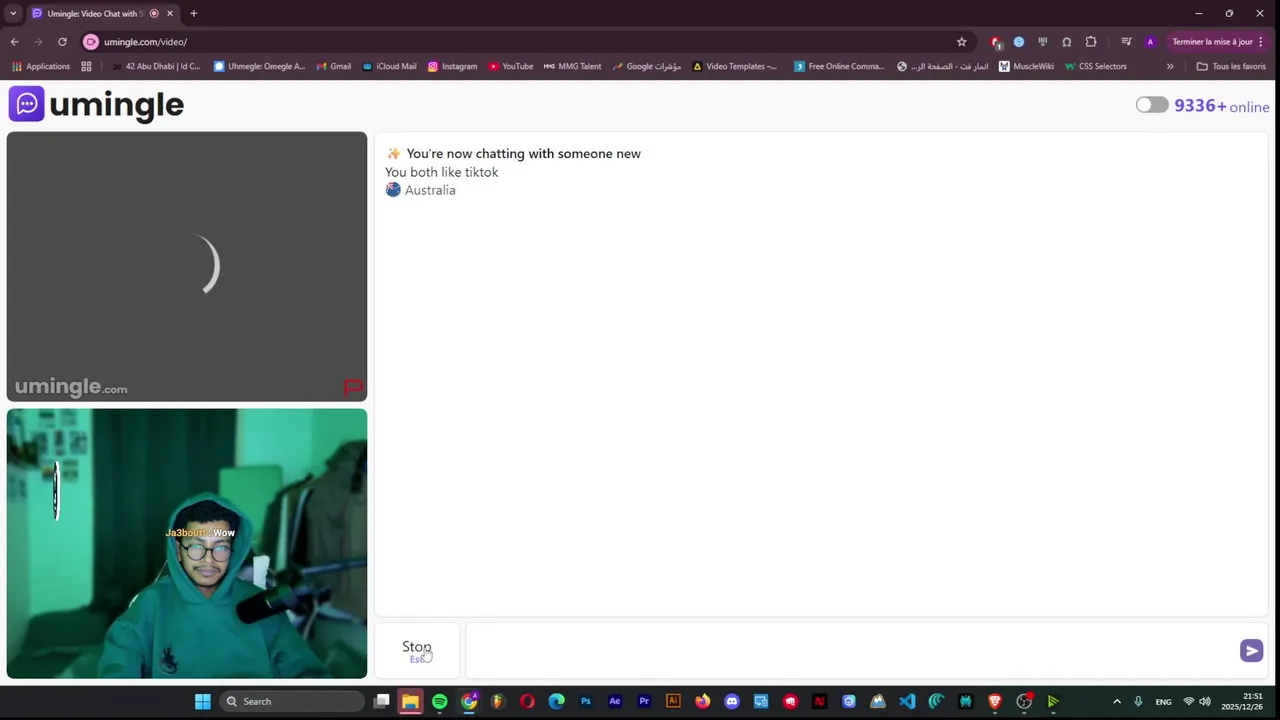1280x720 pixels.
Task: Open a new browser tab
Action: (193, 13)
